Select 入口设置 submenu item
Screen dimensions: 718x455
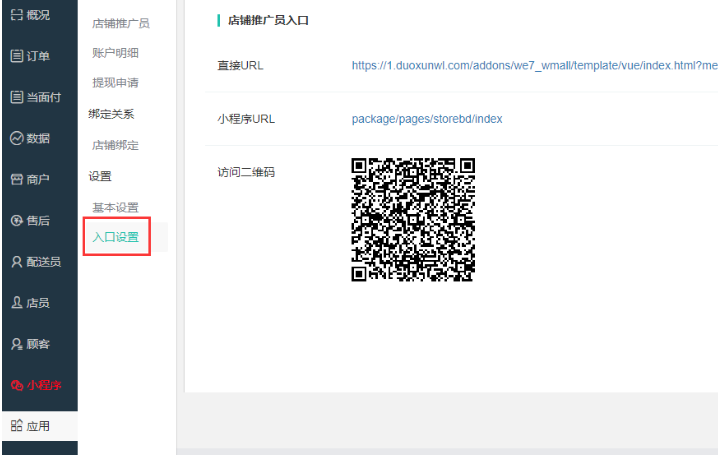[115, 237]
